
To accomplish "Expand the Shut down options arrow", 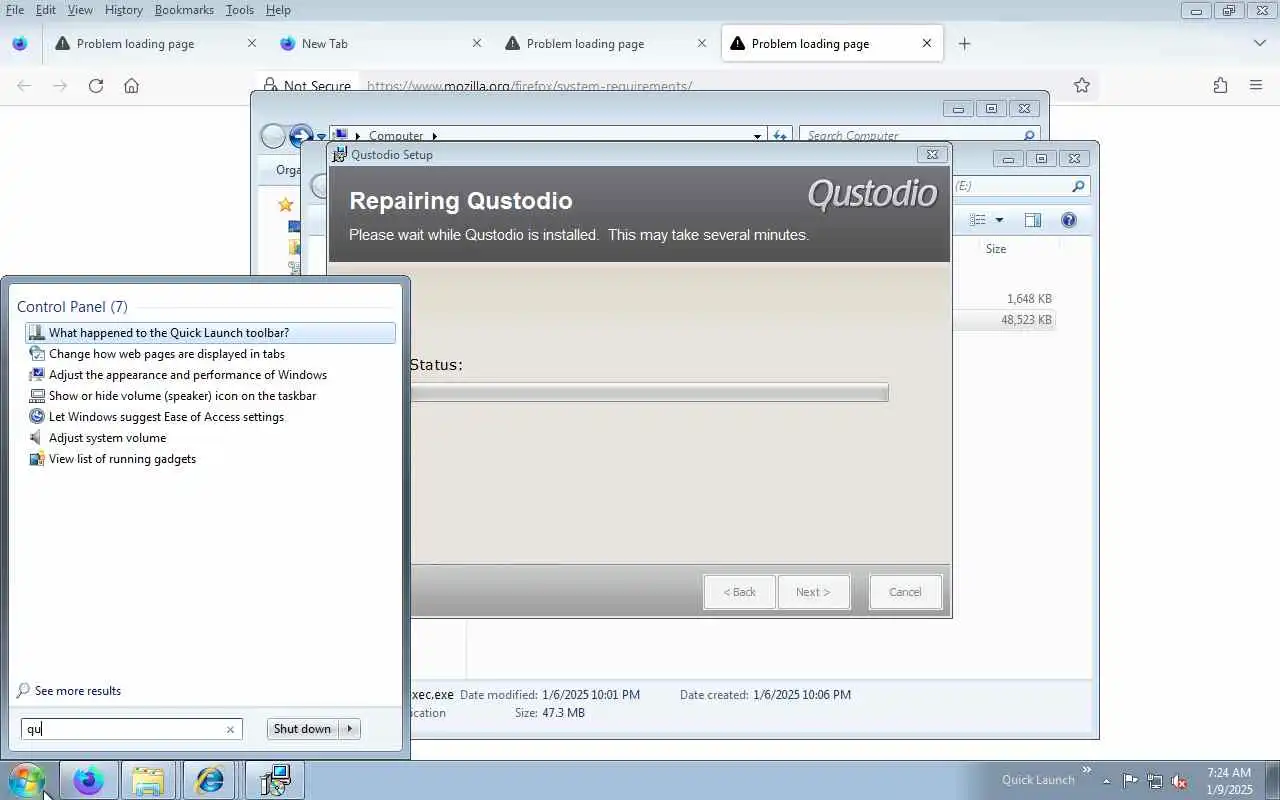I will (350, 729).
